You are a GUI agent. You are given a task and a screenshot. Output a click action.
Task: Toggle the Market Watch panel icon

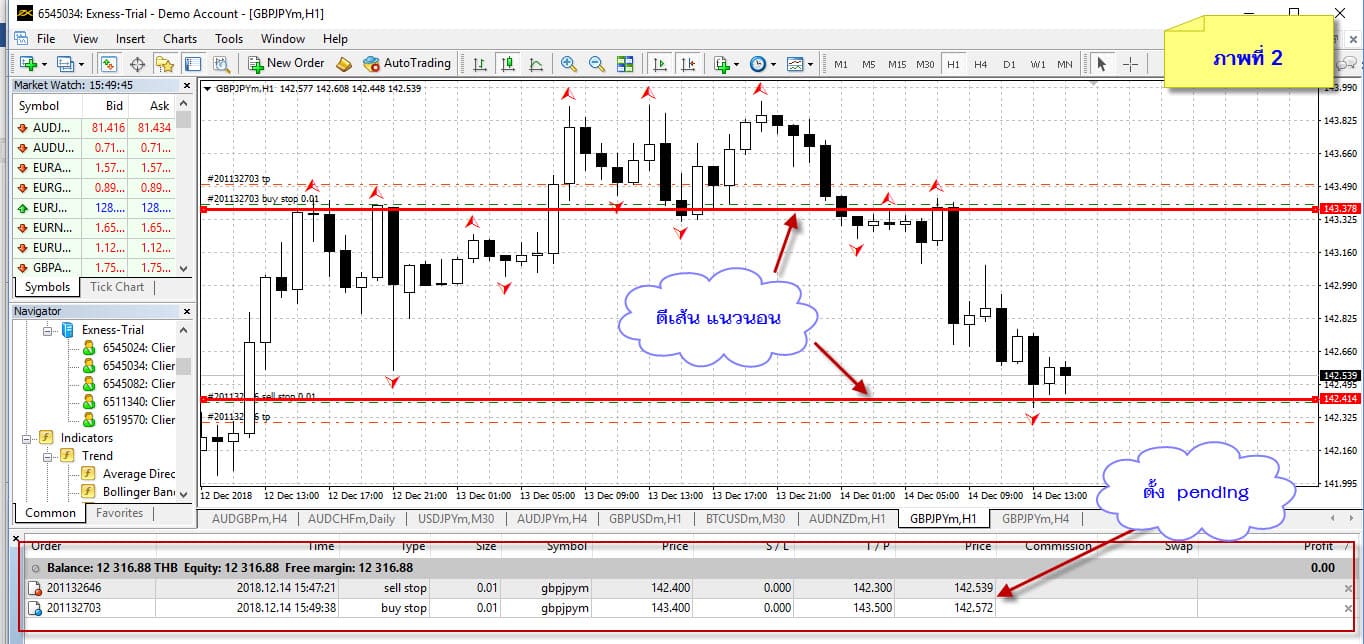[x=109, y=64]
